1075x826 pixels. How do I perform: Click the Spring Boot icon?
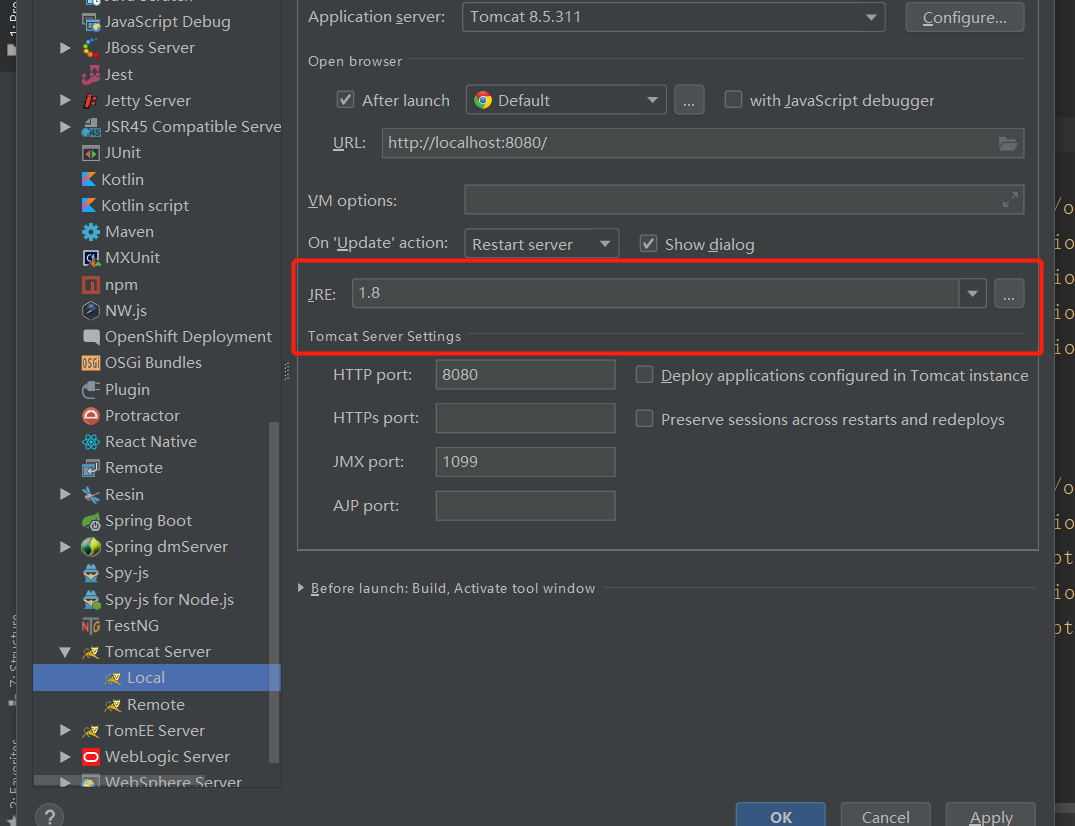pyautogui.click(x=90, y=521)
